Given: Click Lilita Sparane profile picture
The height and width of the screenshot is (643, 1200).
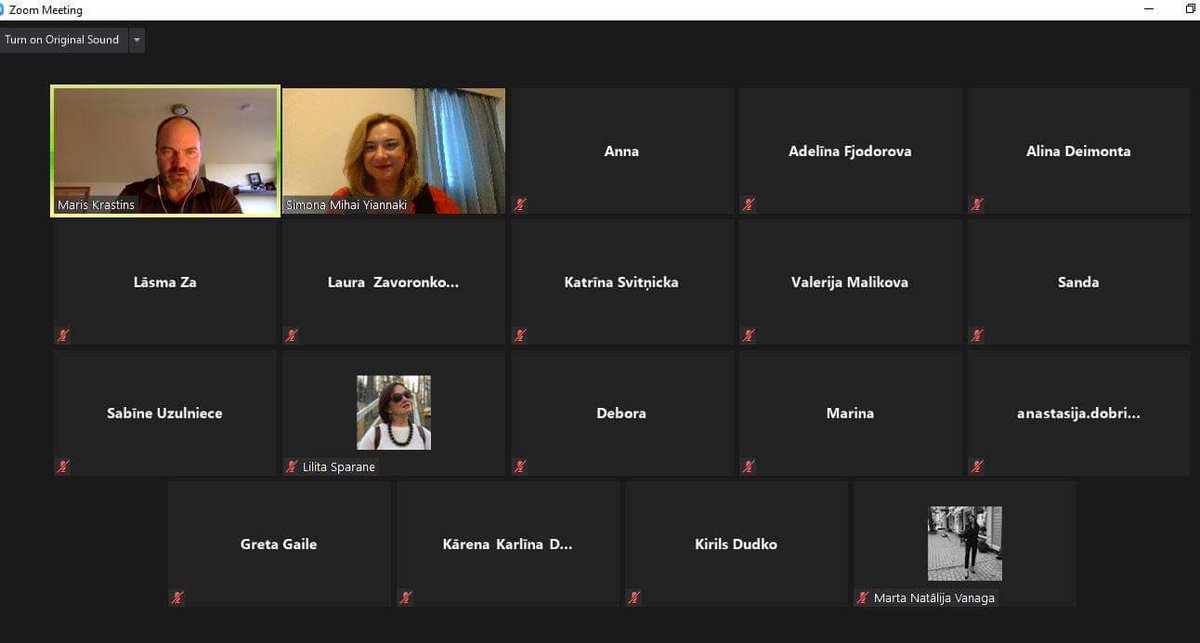Looking at the screenshot, I should pyautogui.click(x=394, y=412).
